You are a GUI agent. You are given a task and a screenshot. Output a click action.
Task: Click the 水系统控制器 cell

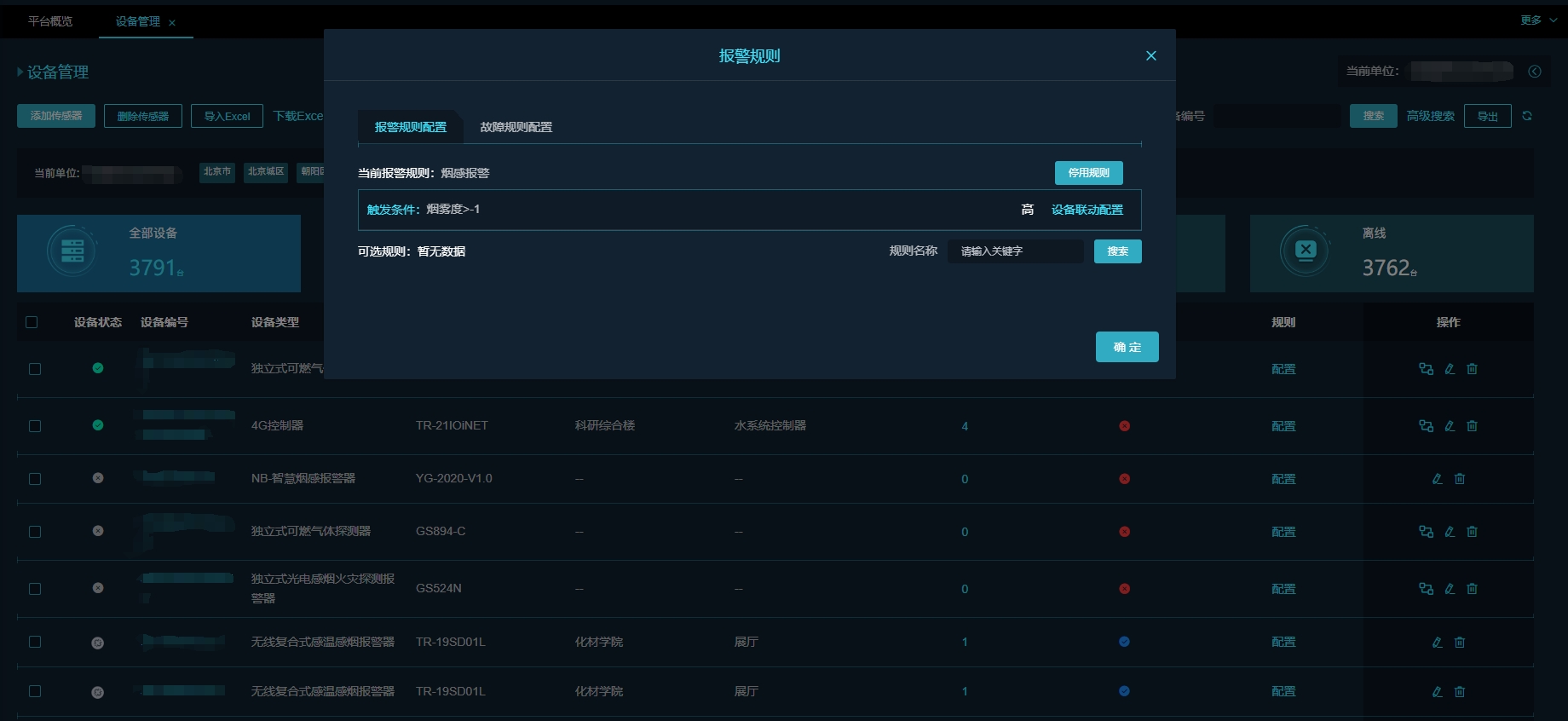point(770,425)
